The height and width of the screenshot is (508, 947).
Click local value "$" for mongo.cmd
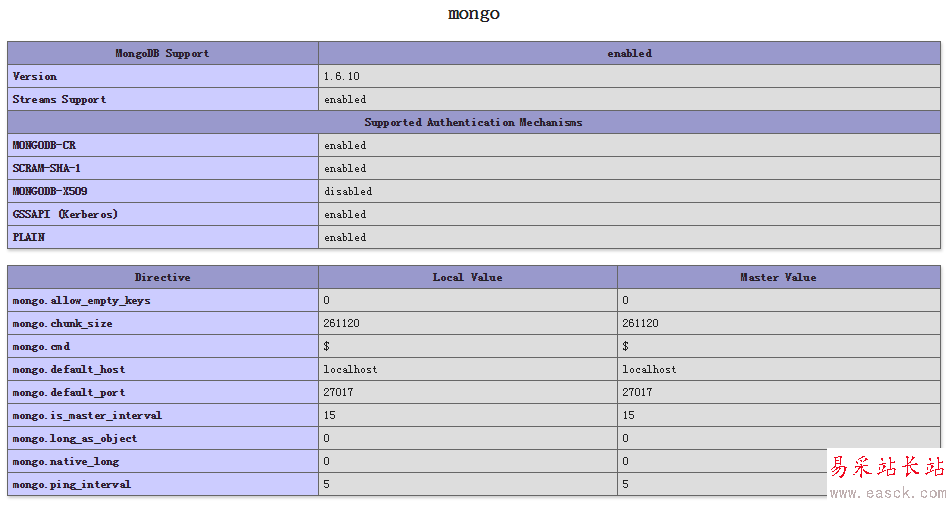pyautogui.click(x=327, y=346)
